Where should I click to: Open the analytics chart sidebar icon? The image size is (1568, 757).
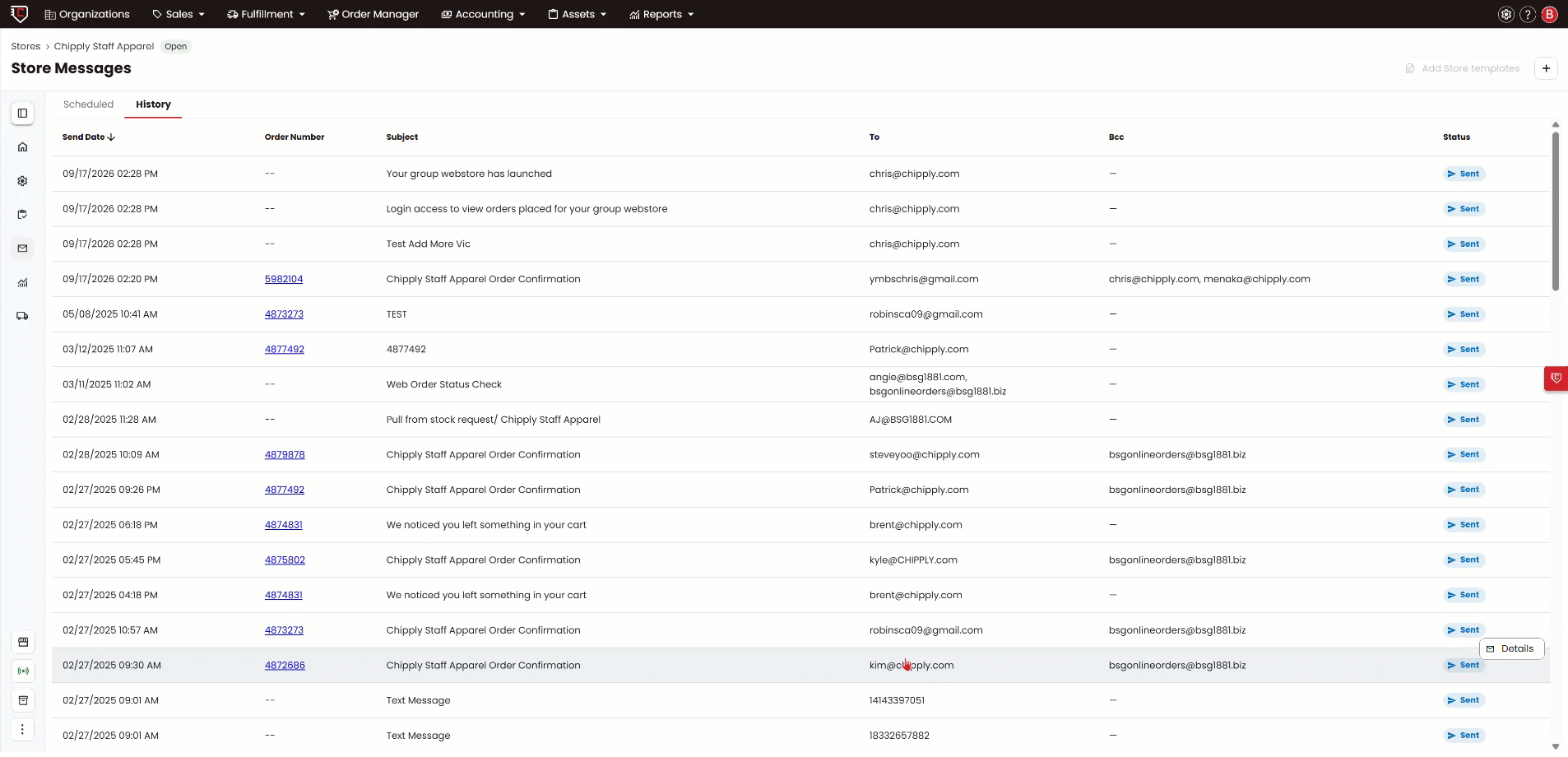(22, 282)
